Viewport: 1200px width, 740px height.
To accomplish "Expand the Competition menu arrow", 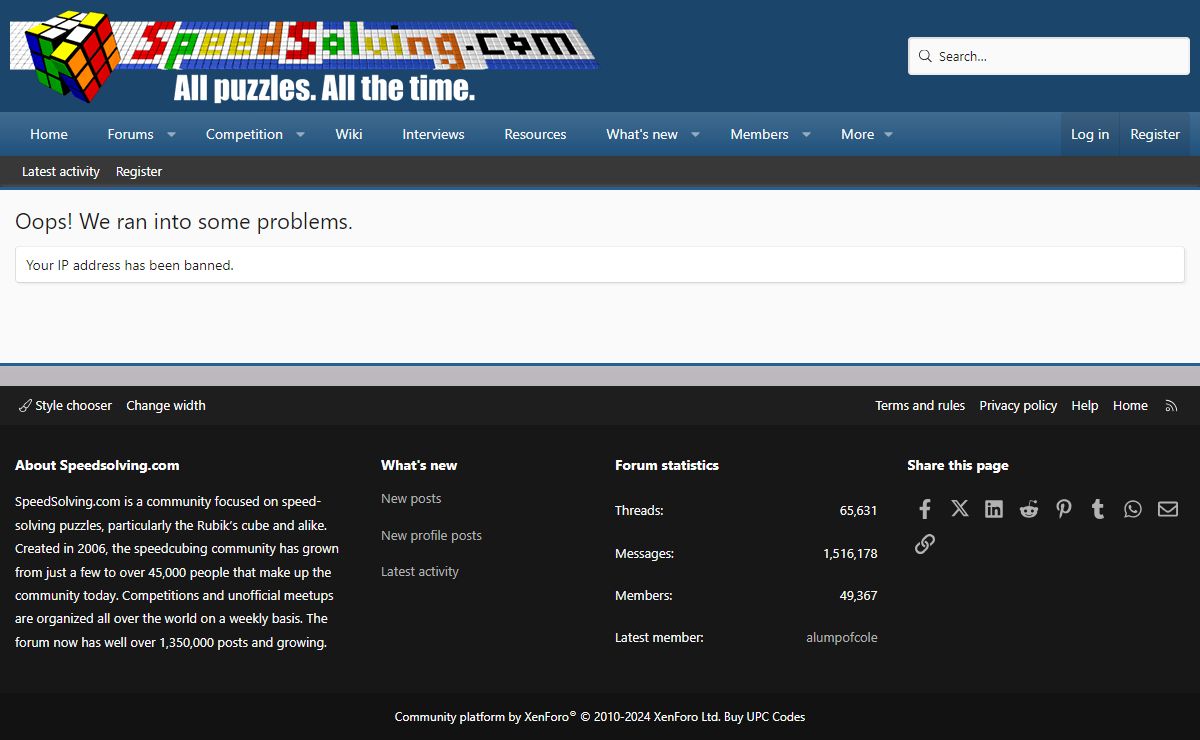I will tap(300, 135).
